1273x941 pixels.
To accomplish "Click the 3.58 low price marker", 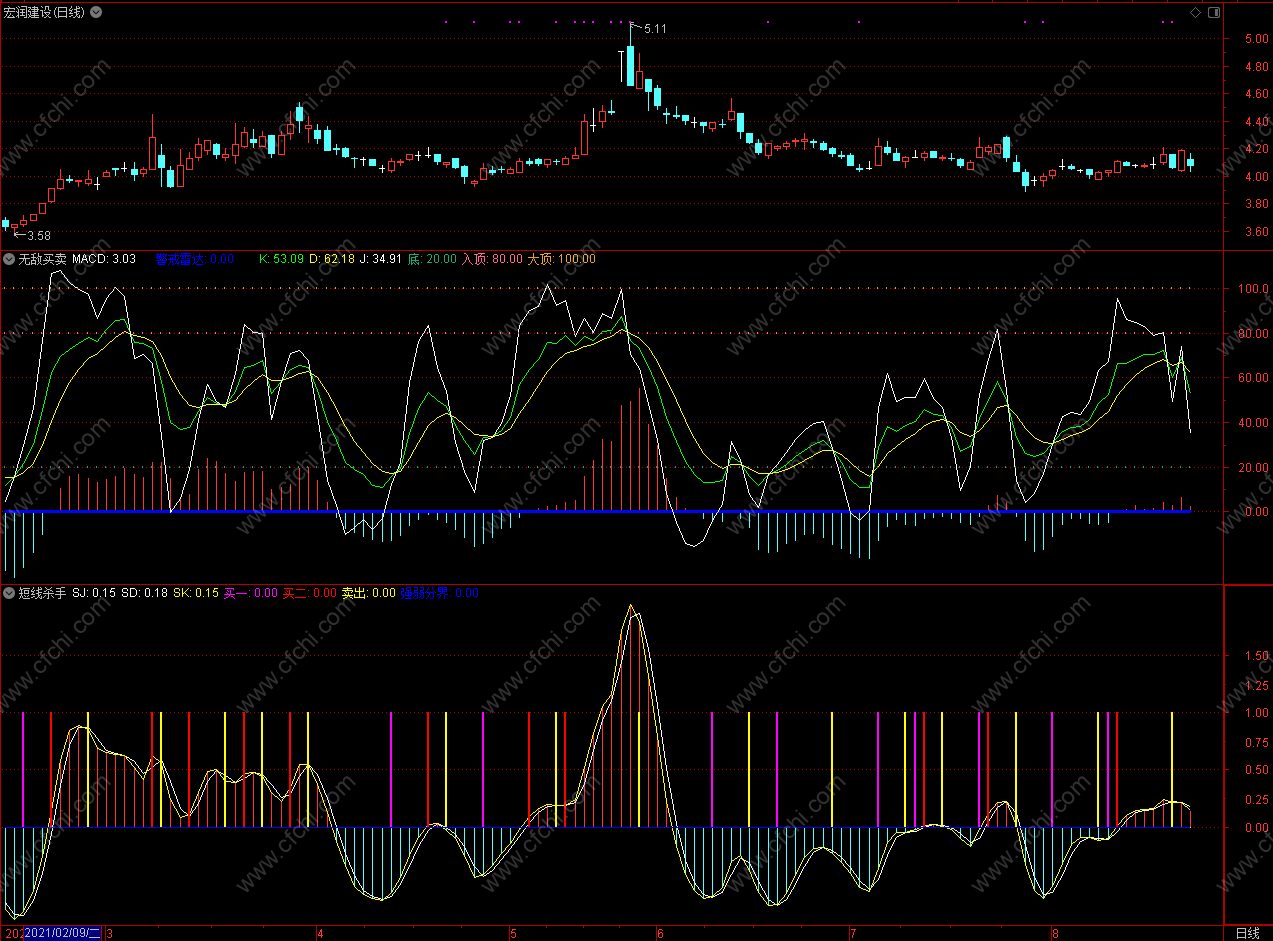I will (x=38, y=235).
